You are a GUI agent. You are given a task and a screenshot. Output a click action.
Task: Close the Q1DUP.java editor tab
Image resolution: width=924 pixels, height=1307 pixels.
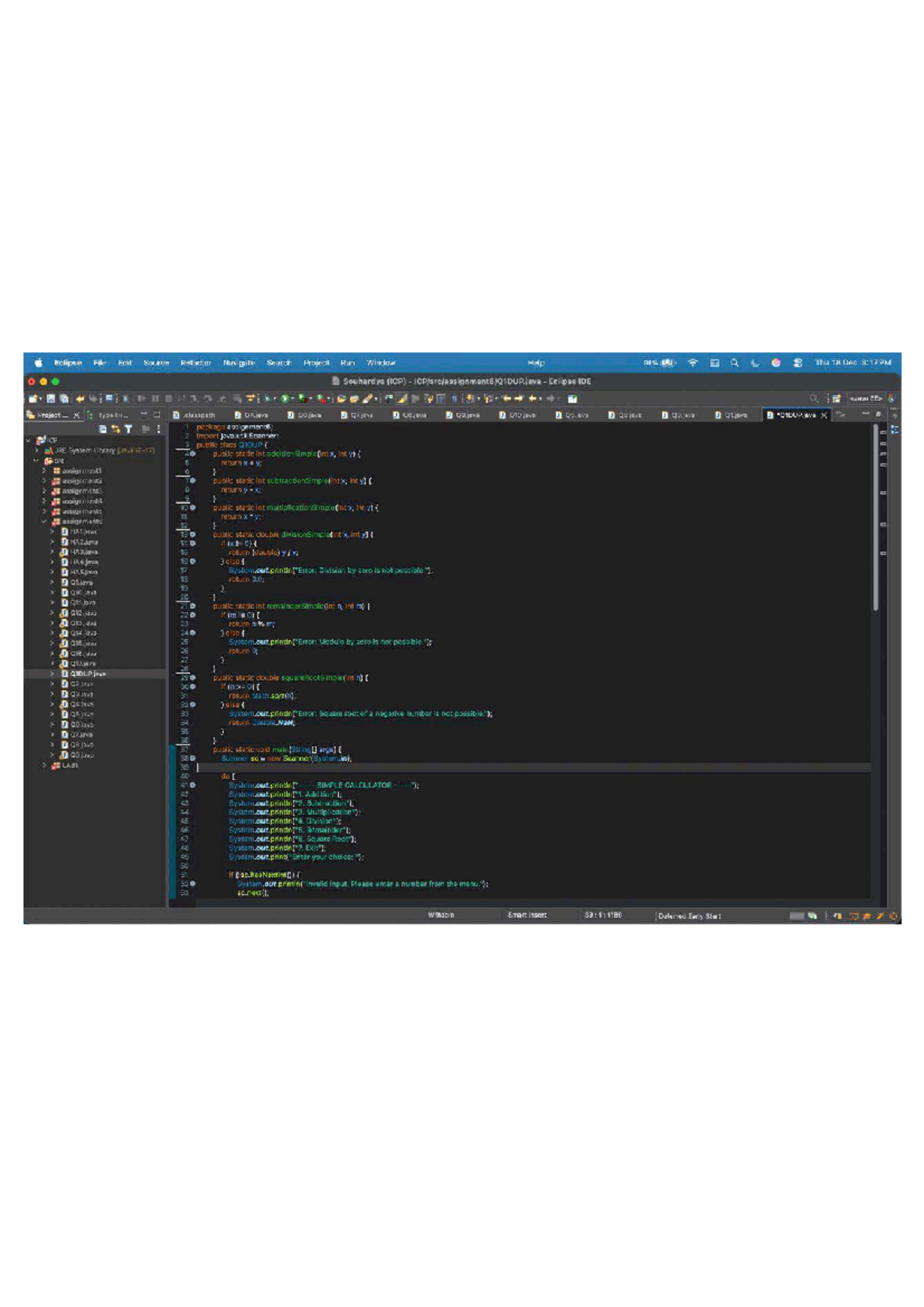824,415
